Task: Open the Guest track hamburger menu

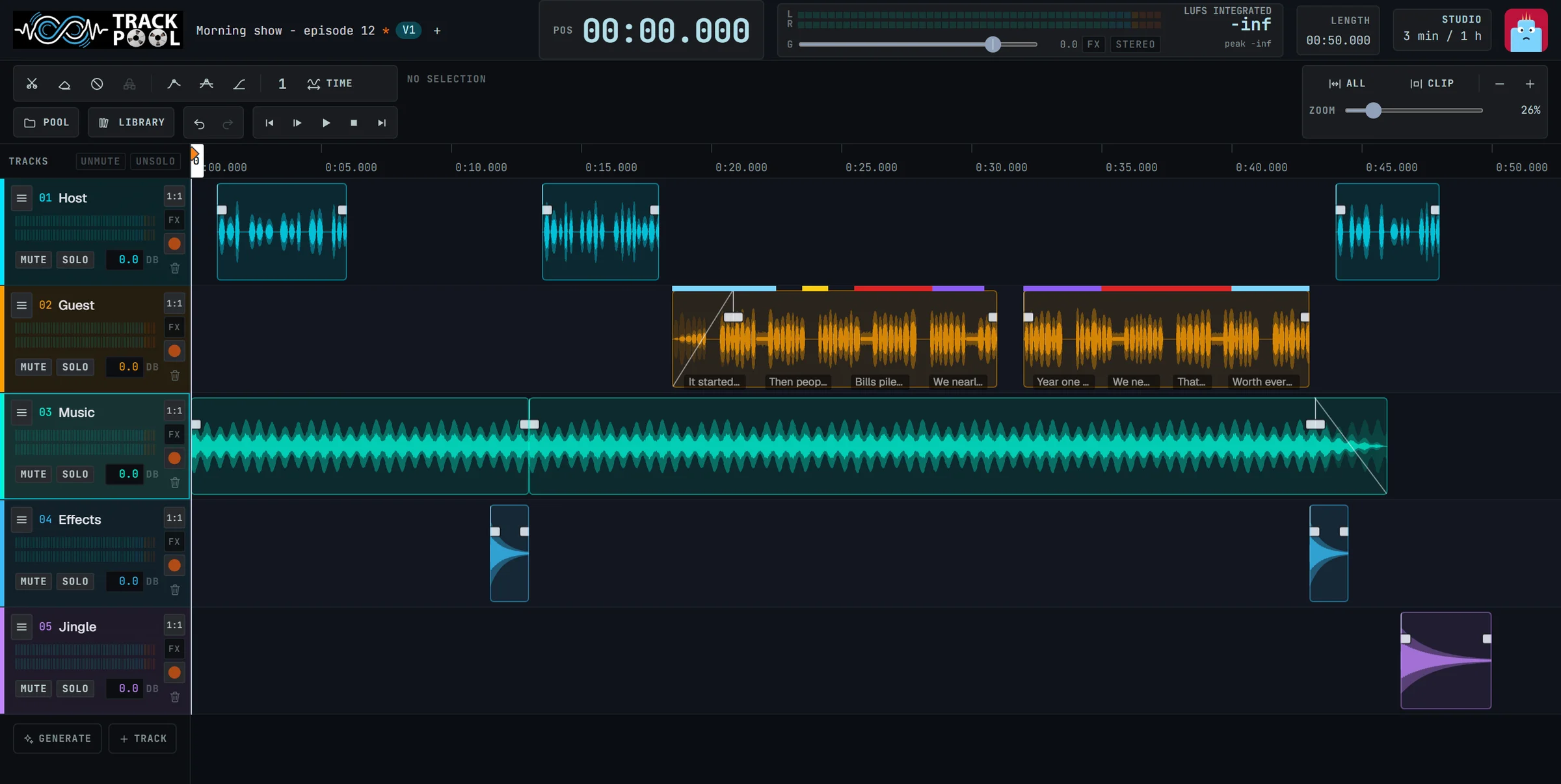Action: pos(21,306)
